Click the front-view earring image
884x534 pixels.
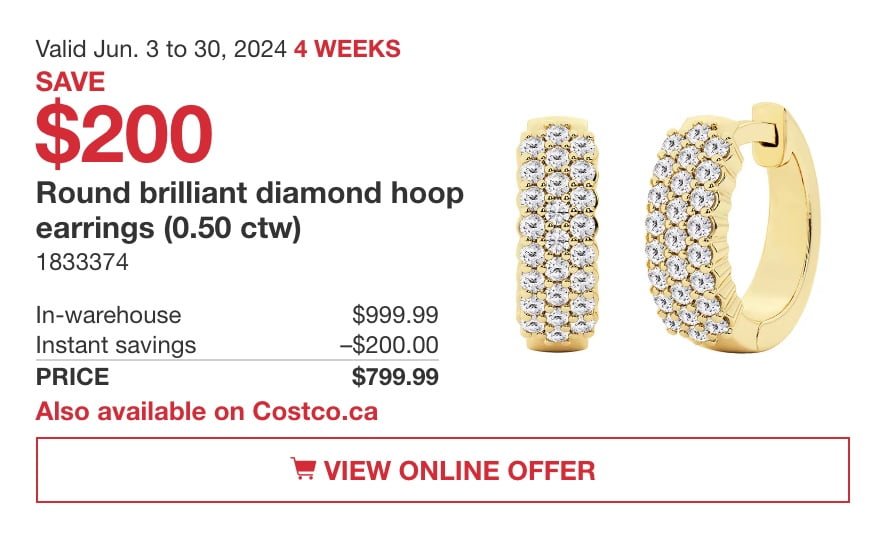557,235
